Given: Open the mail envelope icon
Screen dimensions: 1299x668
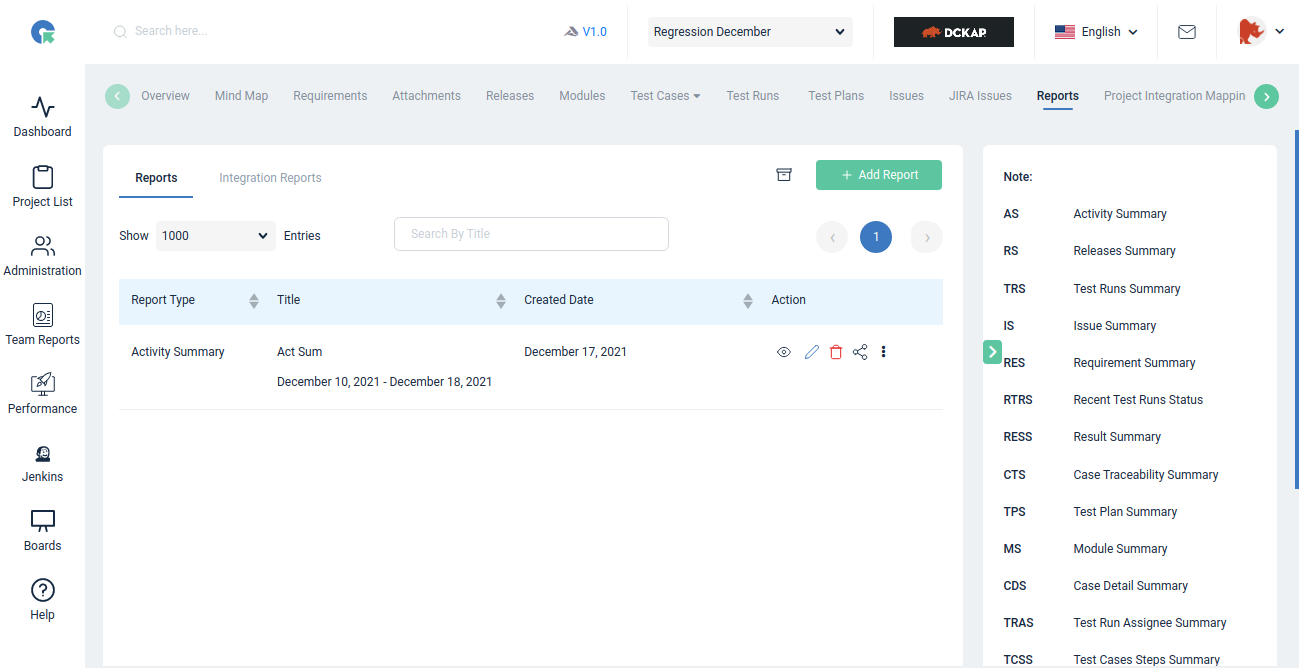Looking at the screenshot, I should (x=1187, y=32).
